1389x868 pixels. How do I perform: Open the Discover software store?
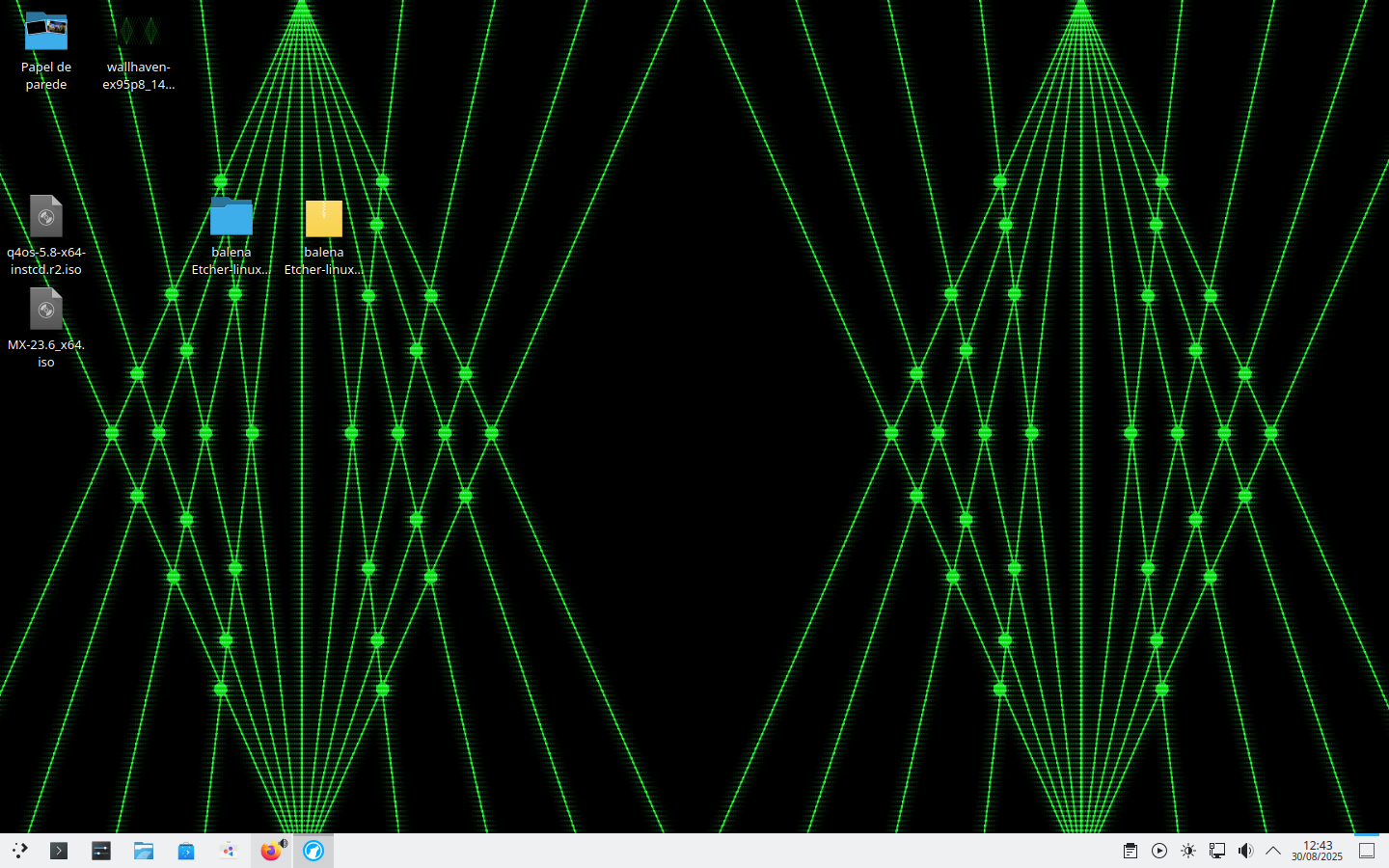[186, 851]
